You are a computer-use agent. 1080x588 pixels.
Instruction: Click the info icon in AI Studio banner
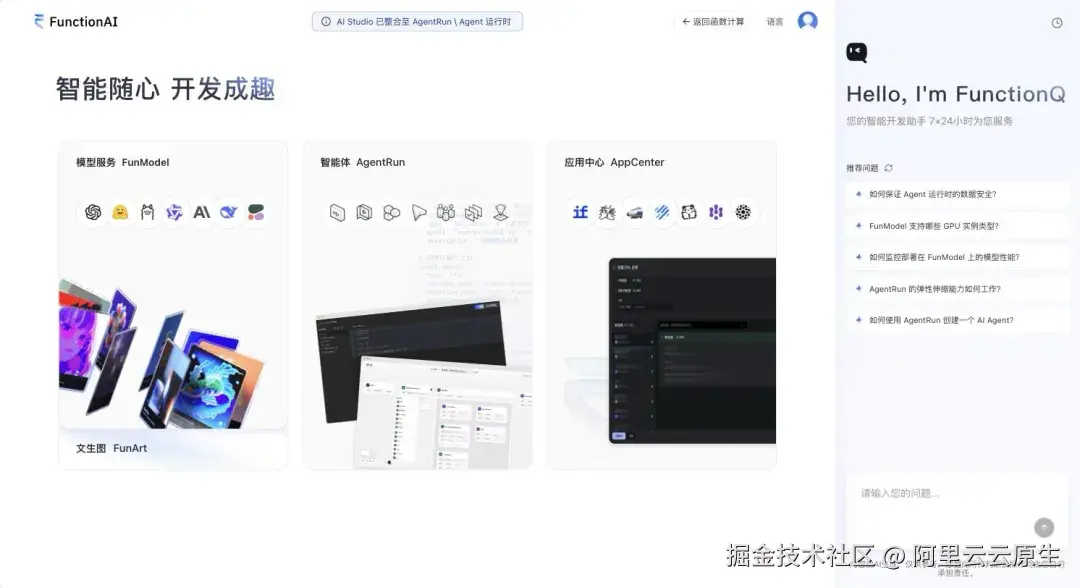(x=326, y=22)
